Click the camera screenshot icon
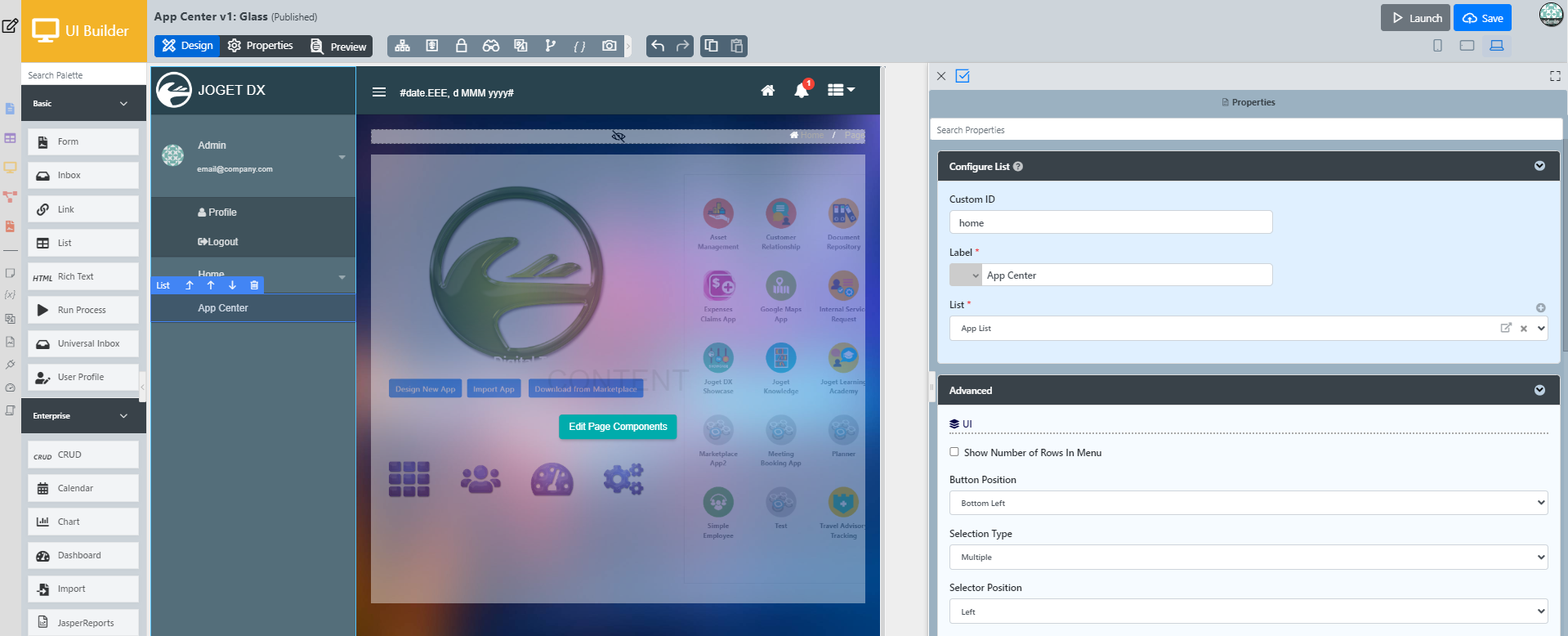 point(610,46)
